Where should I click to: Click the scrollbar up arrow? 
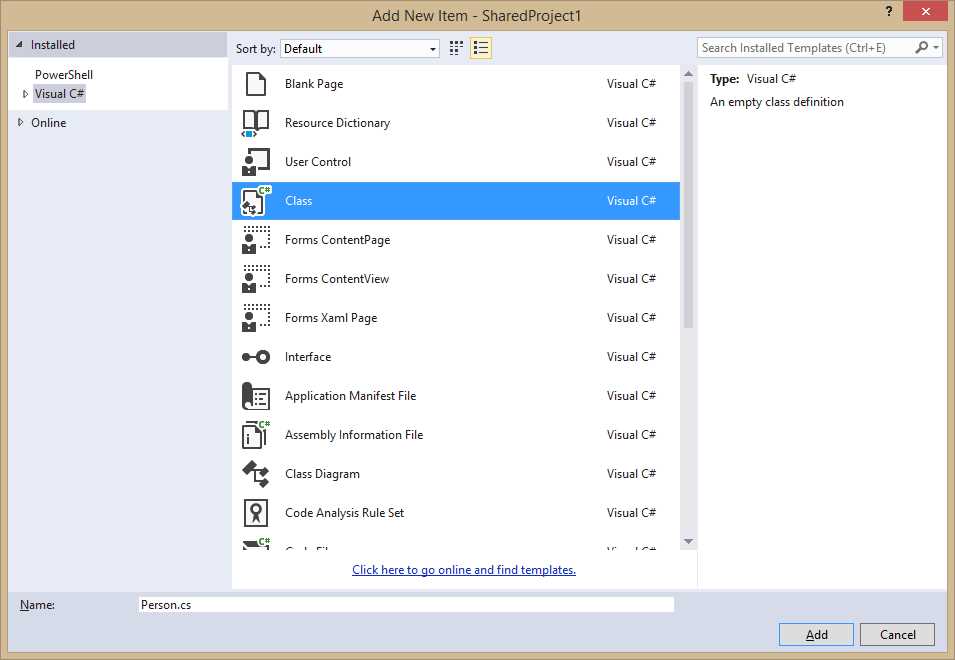click(x=688, y=74)
